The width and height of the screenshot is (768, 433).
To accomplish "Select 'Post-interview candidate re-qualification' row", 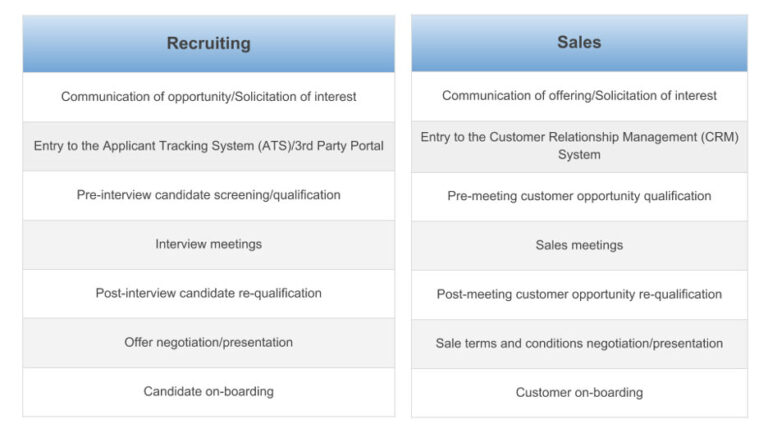I will (x=208, y=293).
